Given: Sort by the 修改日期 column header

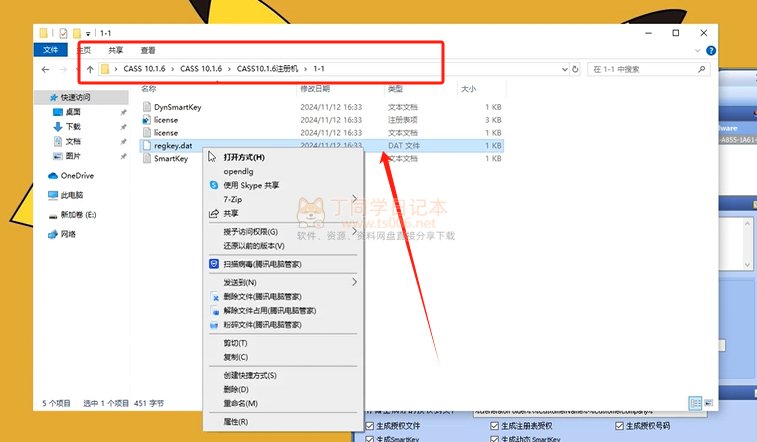Looking at the screenshot, I should click(x=315, y=89).
